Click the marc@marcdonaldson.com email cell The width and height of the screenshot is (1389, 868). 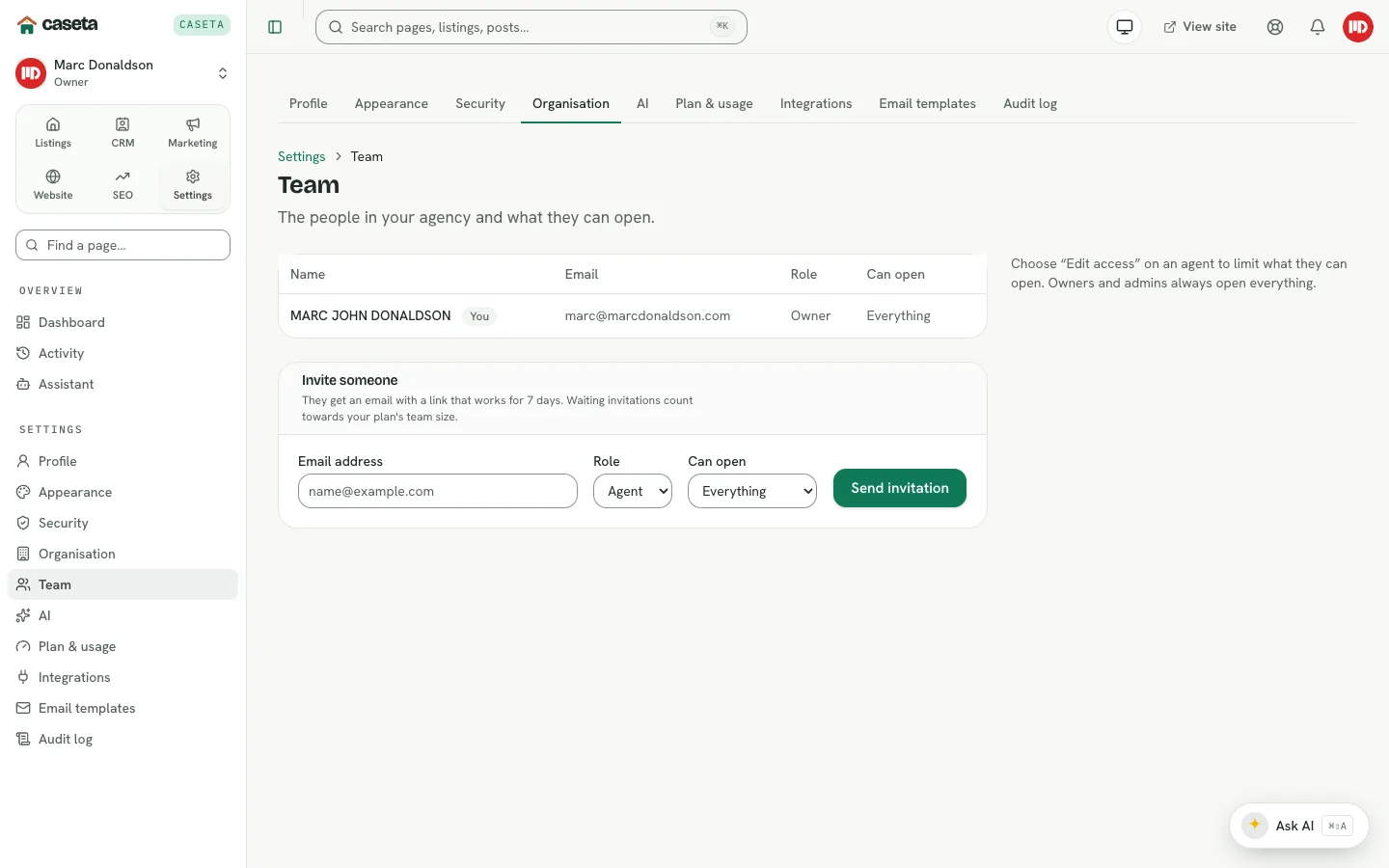[647, 315]
